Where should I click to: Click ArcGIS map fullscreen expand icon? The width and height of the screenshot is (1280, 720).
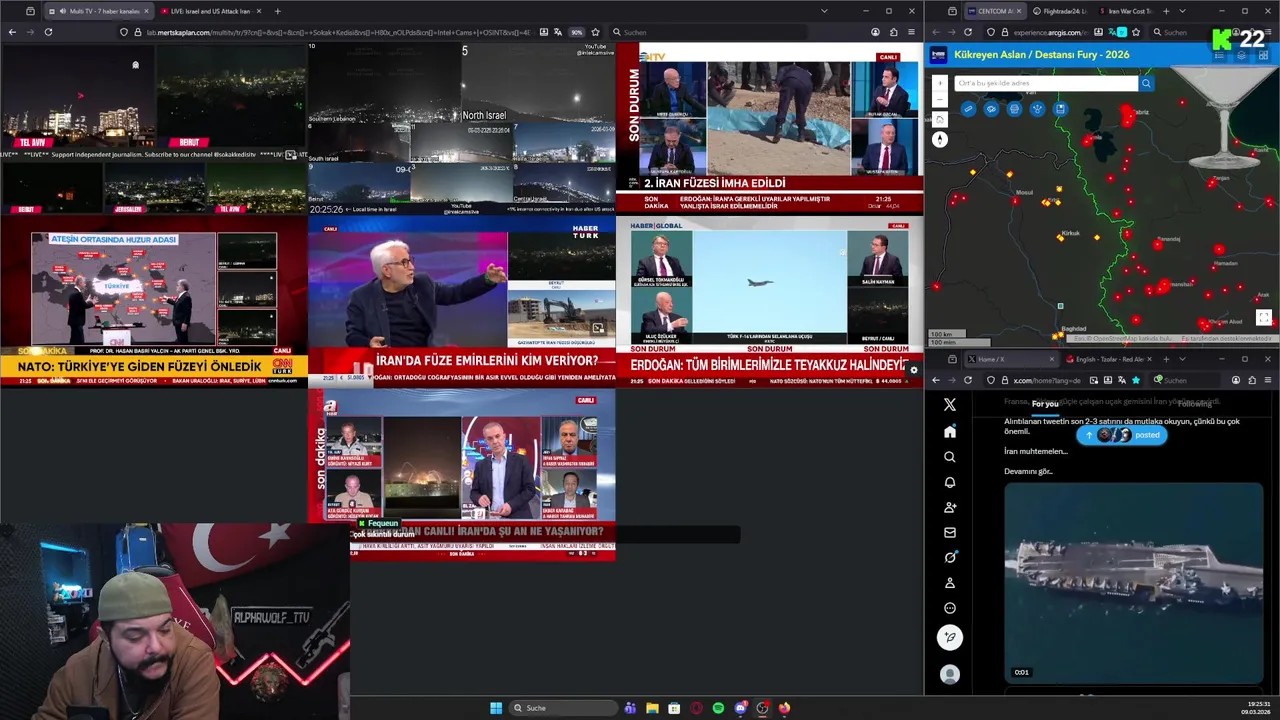(1264, 318)
